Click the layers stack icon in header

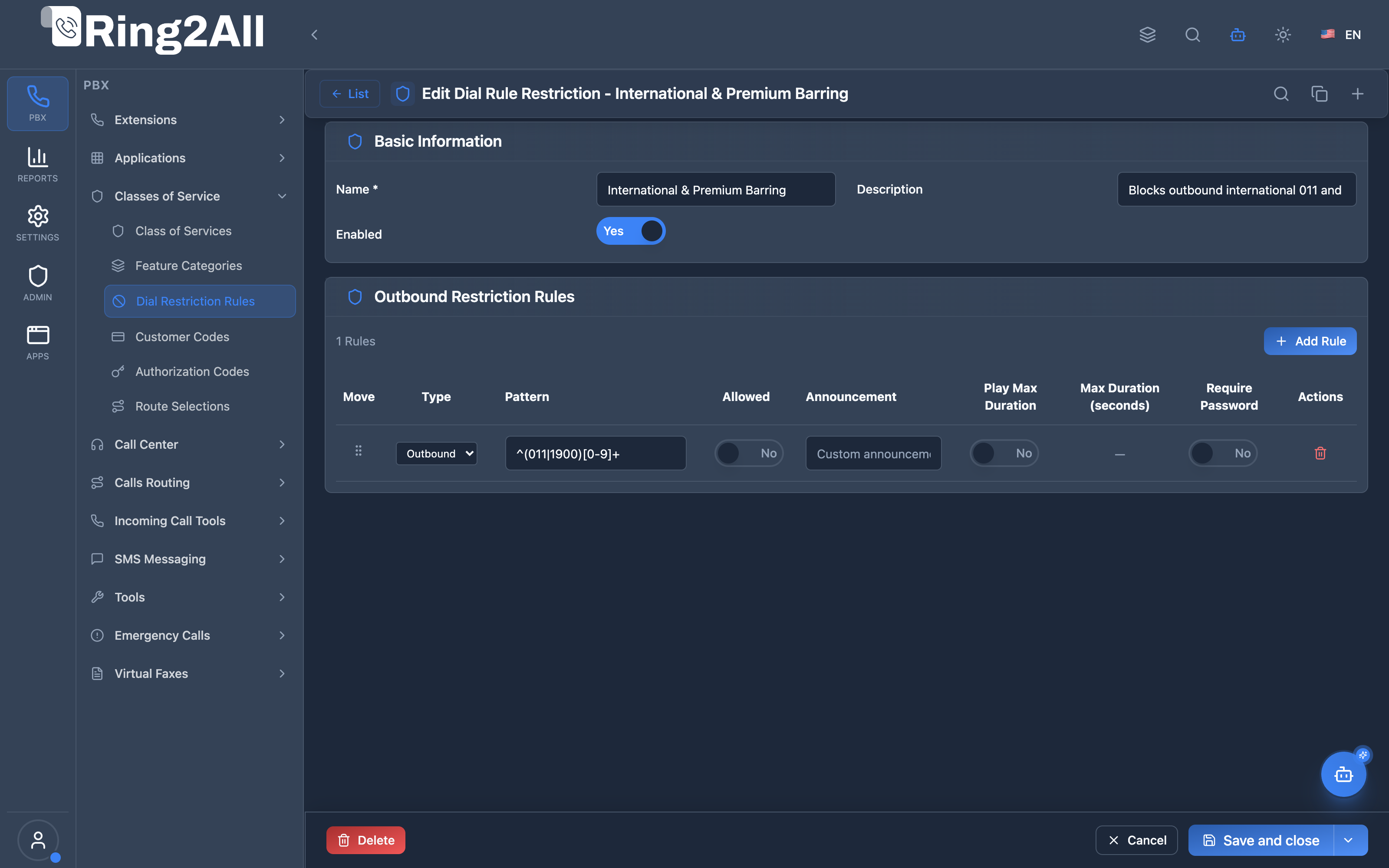[x=1147, y=34]
